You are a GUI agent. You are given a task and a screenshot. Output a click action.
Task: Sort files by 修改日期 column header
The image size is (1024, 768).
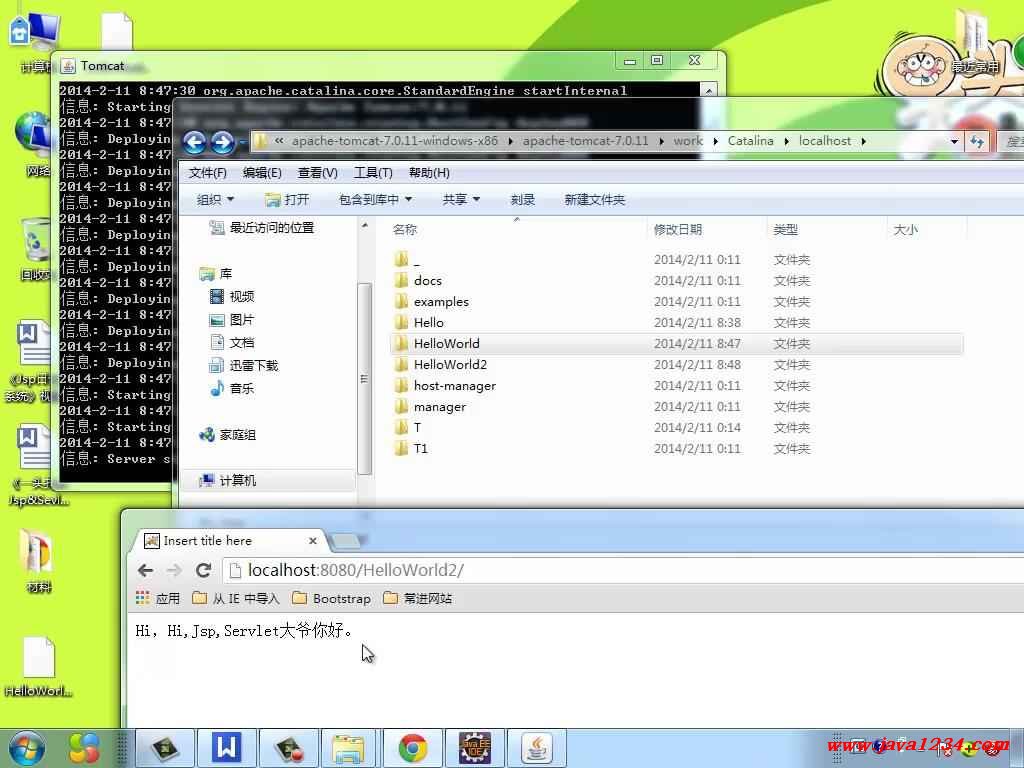coord(678,230)
